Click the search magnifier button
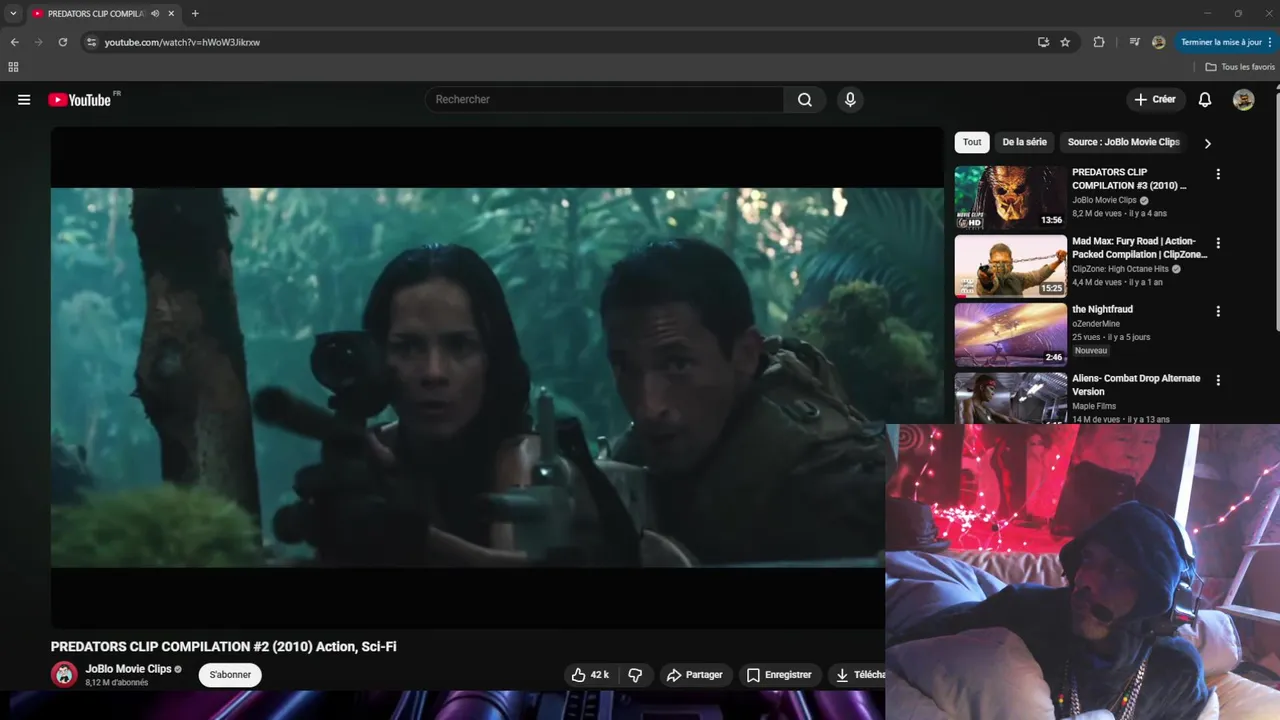Screen dimensions: 1280x720 click(805, 100)
